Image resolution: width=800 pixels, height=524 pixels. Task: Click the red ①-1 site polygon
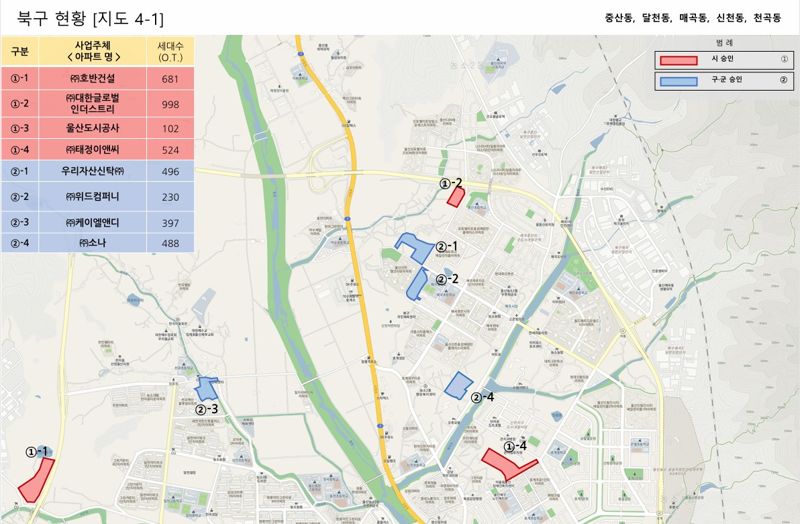point(38,480)
